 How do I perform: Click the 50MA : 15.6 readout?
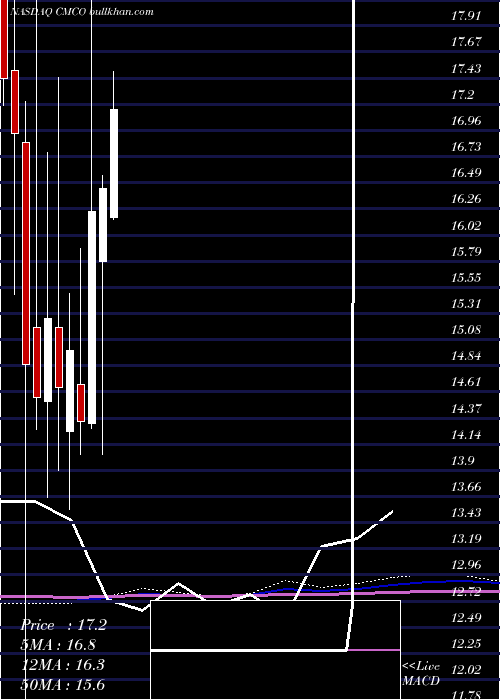click(63, 685)
